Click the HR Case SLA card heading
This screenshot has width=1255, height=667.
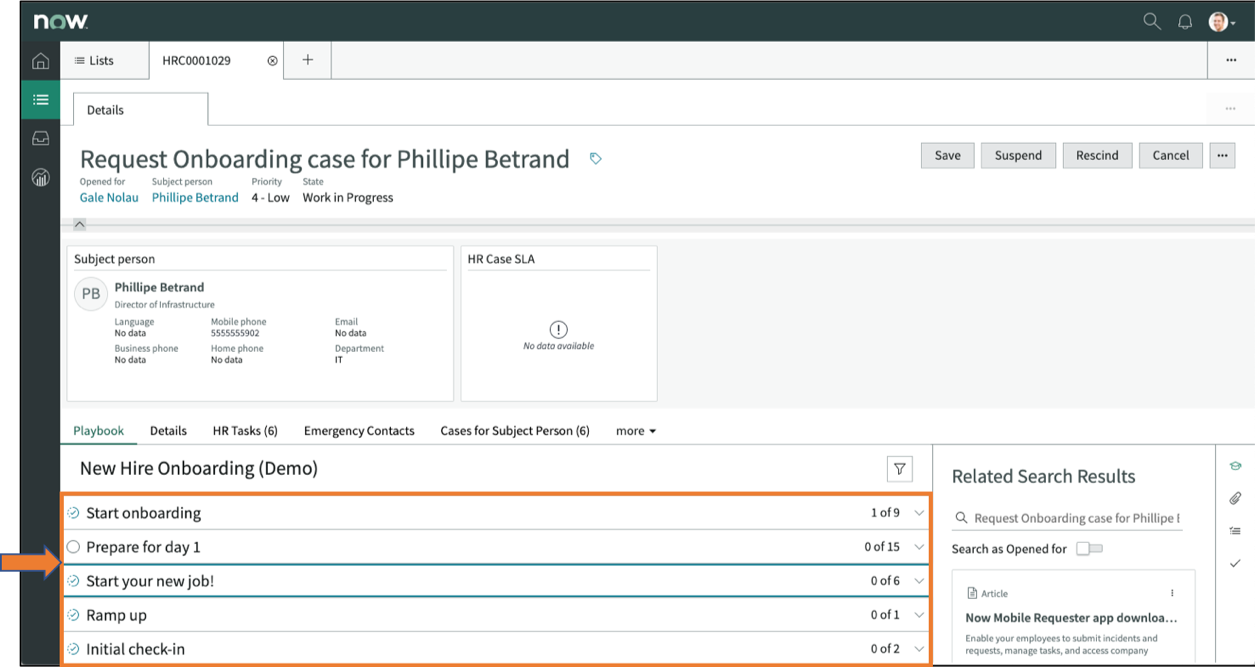pyautogui.click(x=502, y=259)
